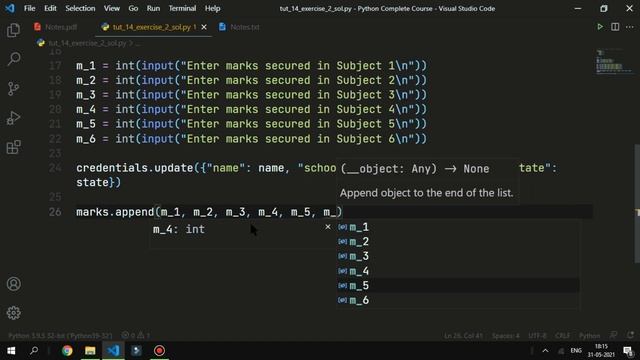Open the Go menu
640x360 pixels.
(133, 8)
